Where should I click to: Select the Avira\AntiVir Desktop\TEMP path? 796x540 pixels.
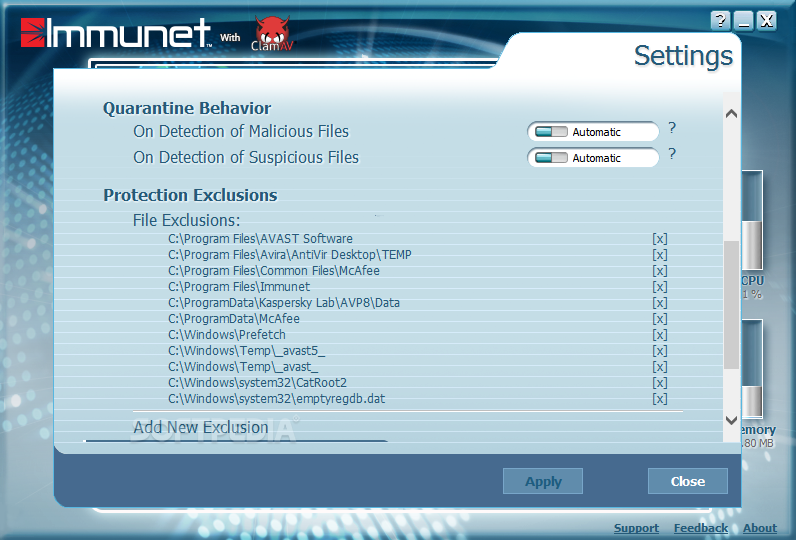(x=290, y=255)
